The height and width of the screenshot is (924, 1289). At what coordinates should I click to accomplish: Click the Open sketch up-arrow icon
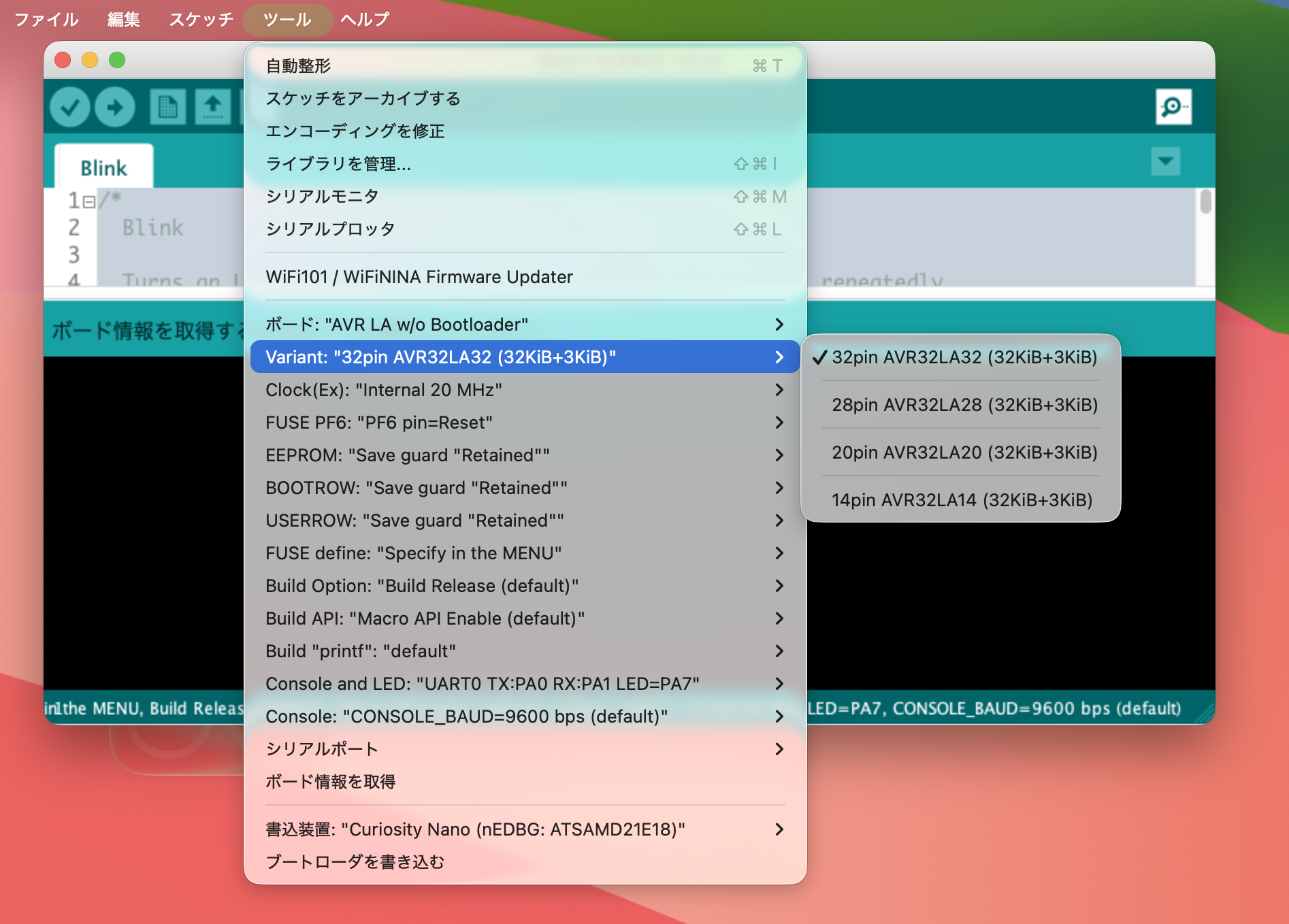point(213,107)
